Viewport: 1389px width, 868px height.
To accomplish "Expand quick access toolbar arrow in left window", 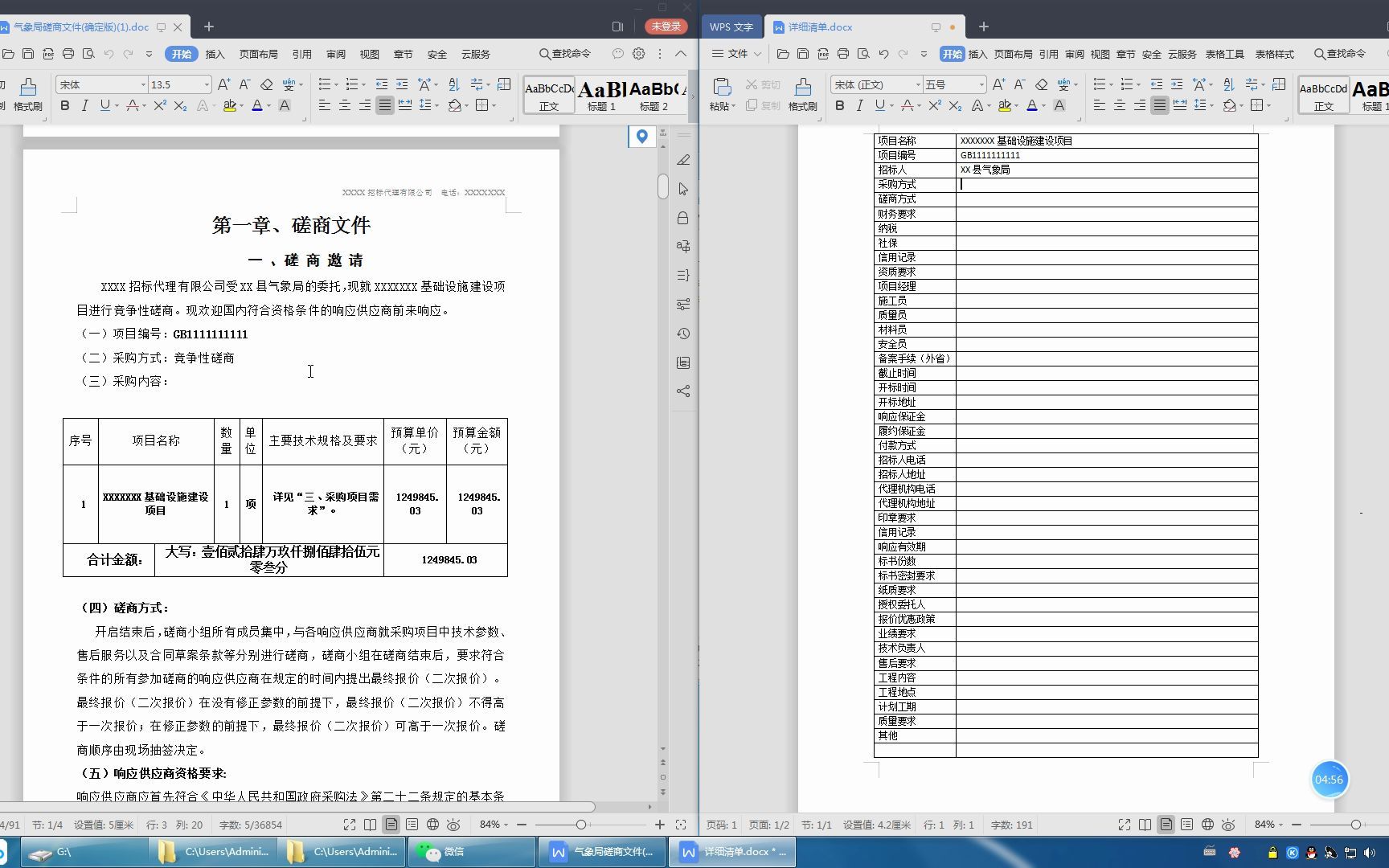I will pyautogui.click(x=149, y=54).
